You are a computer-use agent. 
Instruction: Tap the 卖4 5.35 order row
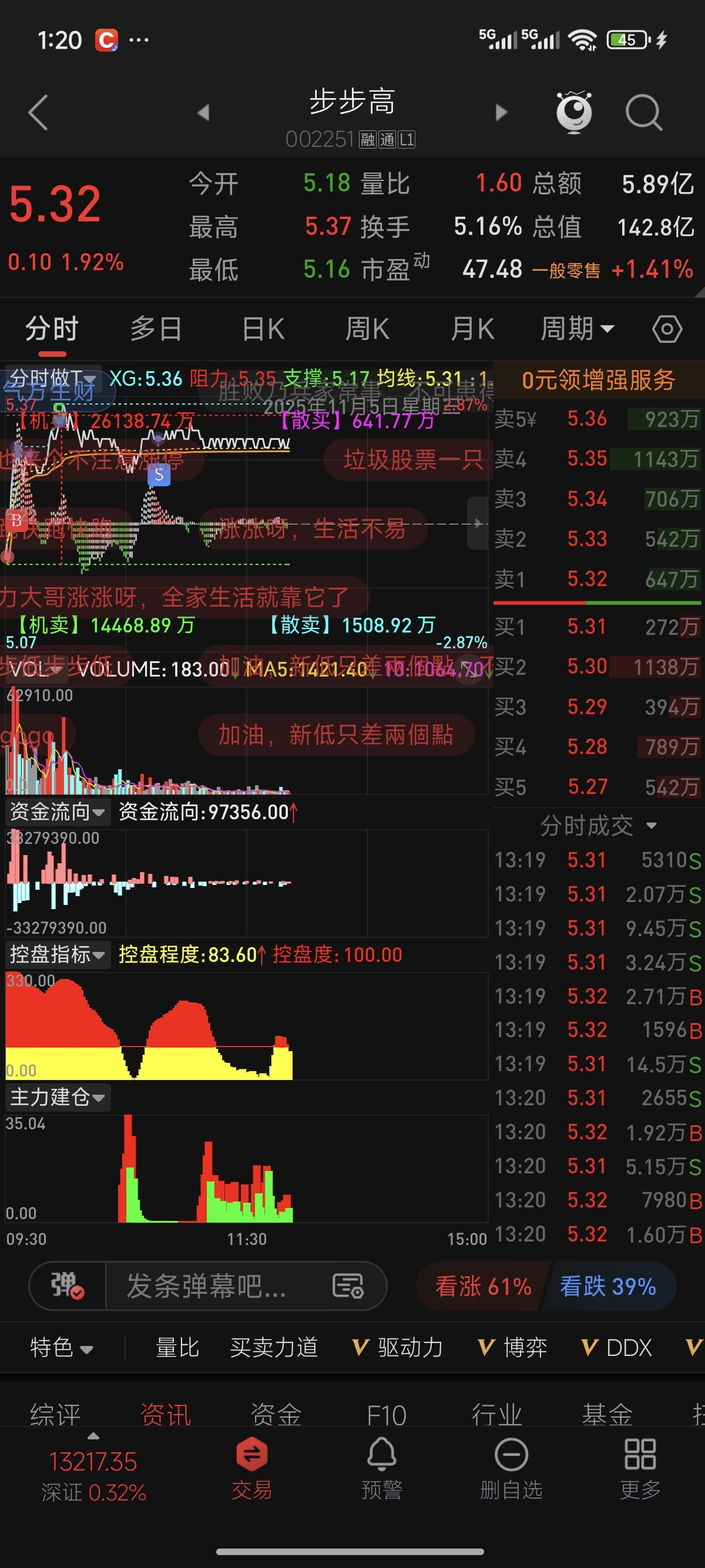pos(597,459)
